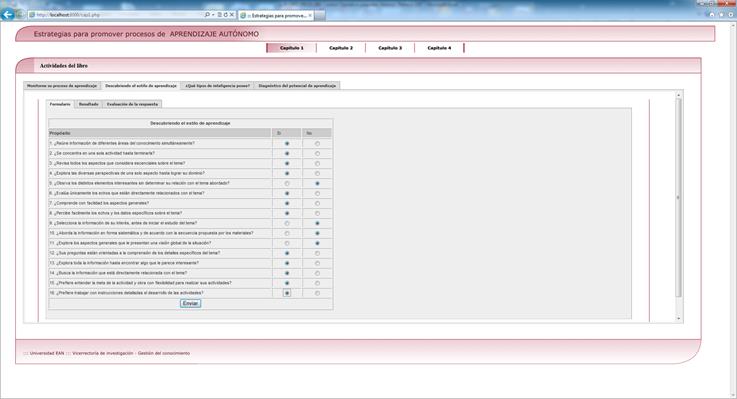Click the inner panel vertical scrollbar thumb
737x399 pixels.
coord(678,197)
